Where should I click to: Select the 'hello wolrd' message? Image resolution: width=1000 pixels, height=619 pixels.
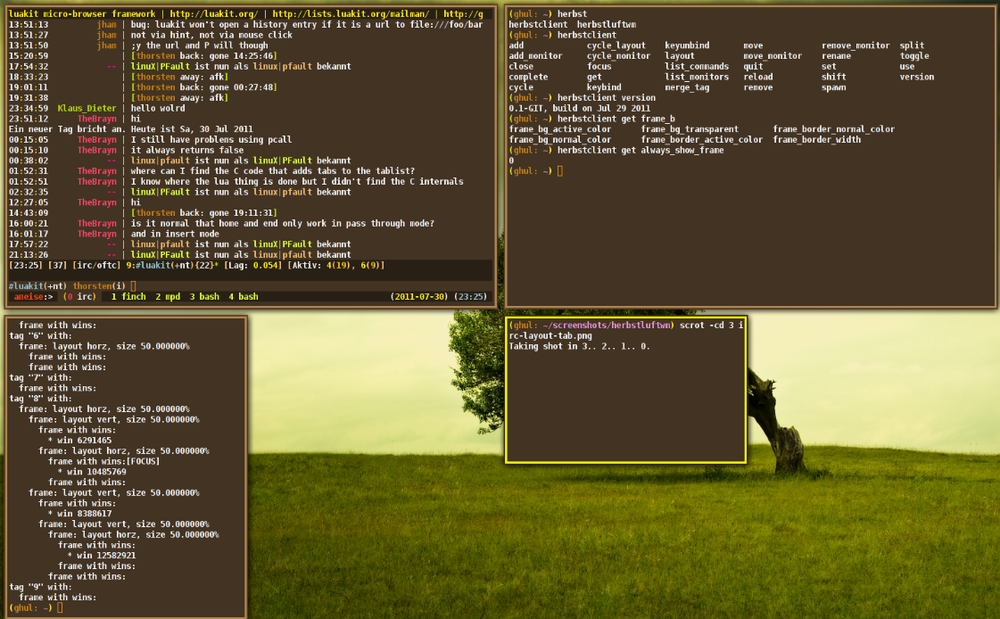[x=158, y=108]
